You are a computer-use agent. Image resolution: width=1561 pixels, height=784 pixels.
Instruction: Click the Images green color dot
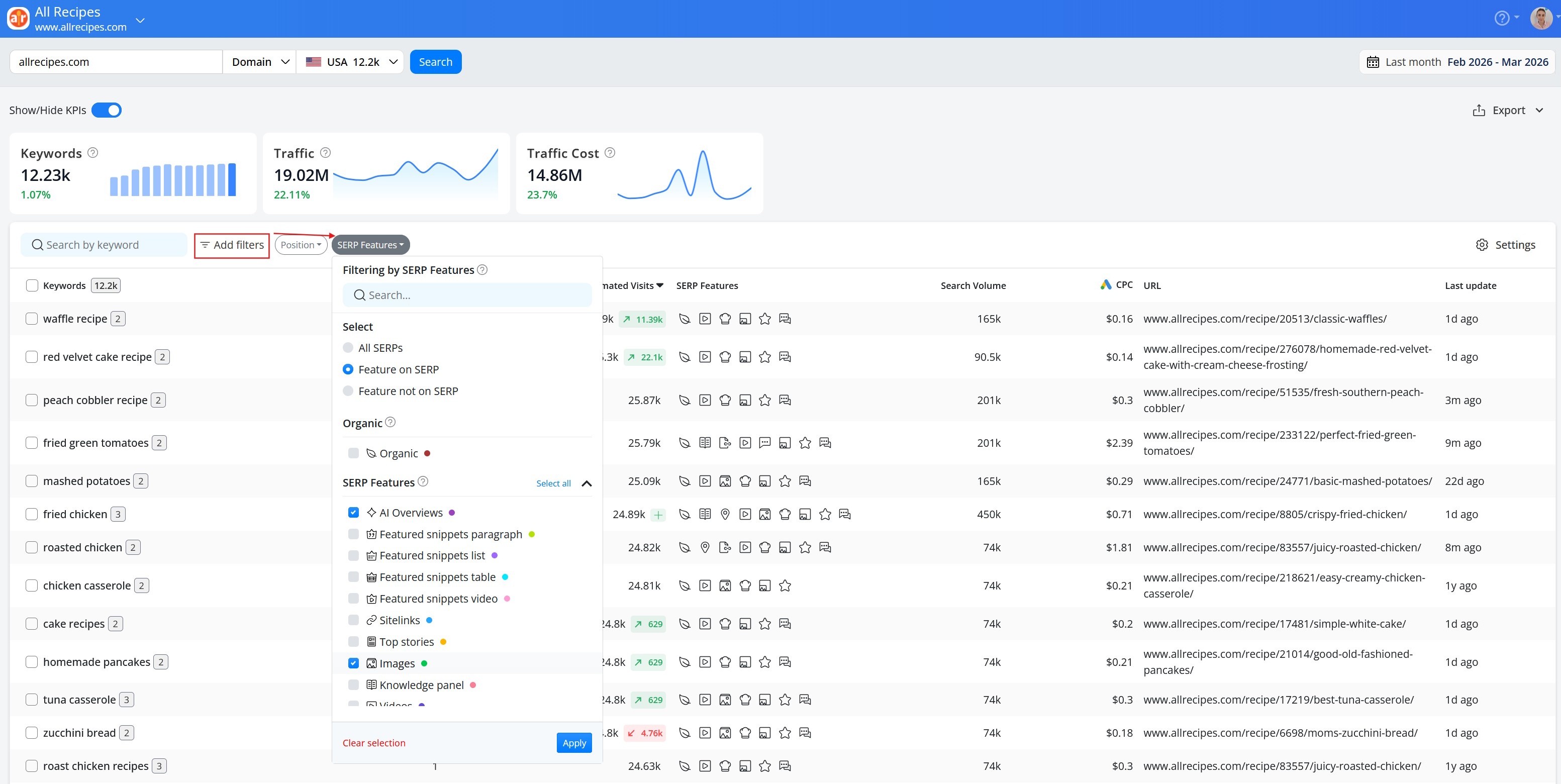[424, 663]
